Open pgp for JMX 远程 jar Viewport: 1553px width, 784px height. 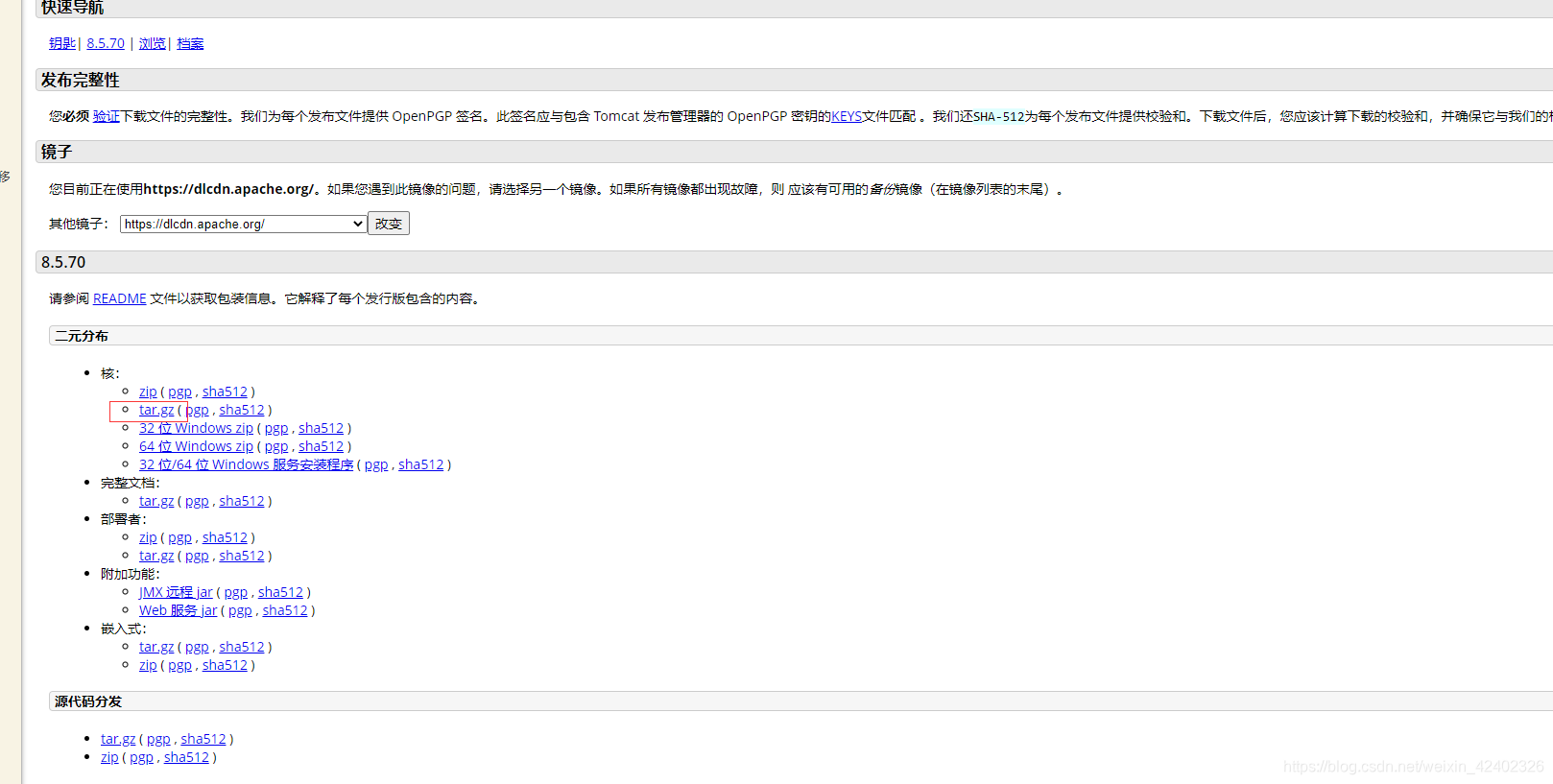[x=236, y=592]
